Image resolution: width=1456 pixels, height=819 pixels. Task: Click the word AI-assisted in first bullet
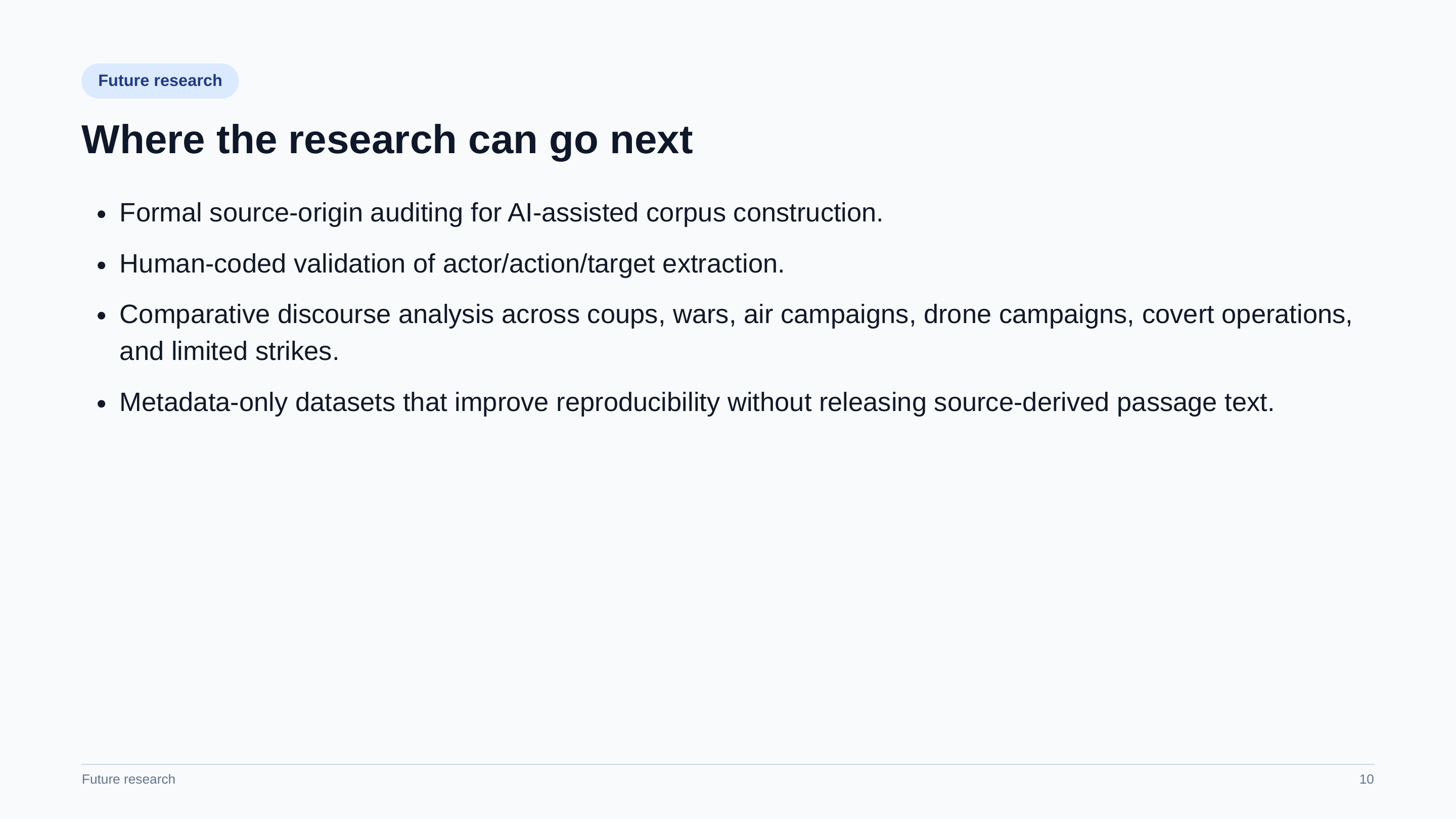point(573,213)
